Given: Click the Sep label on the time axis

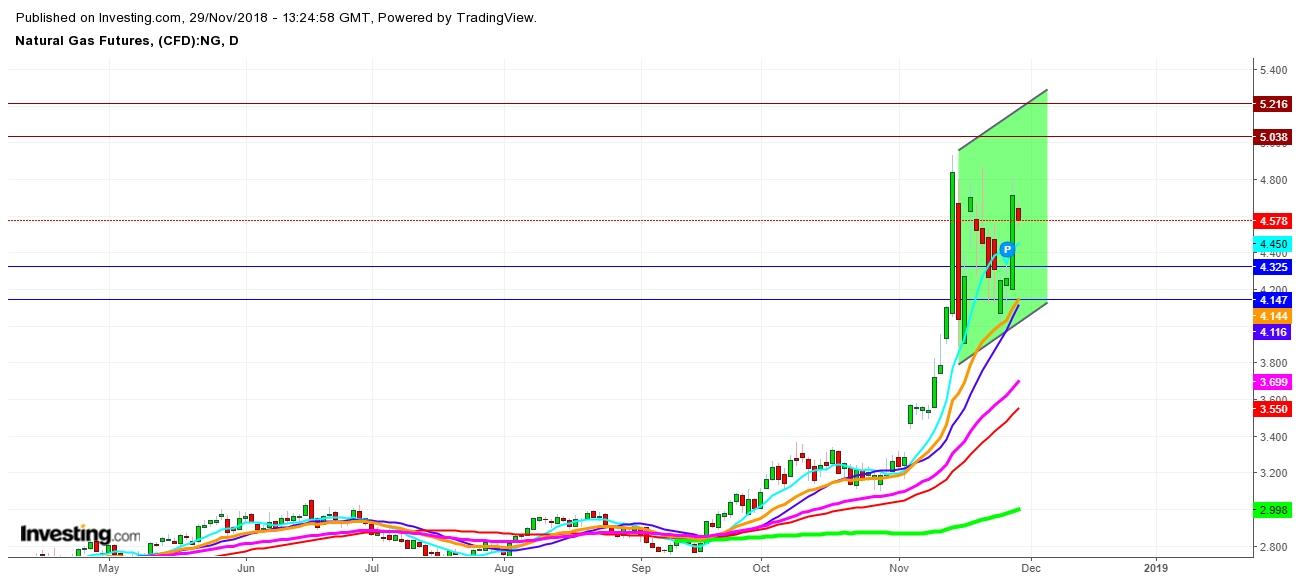Looking at the screenshot, I should pos(639,566).
